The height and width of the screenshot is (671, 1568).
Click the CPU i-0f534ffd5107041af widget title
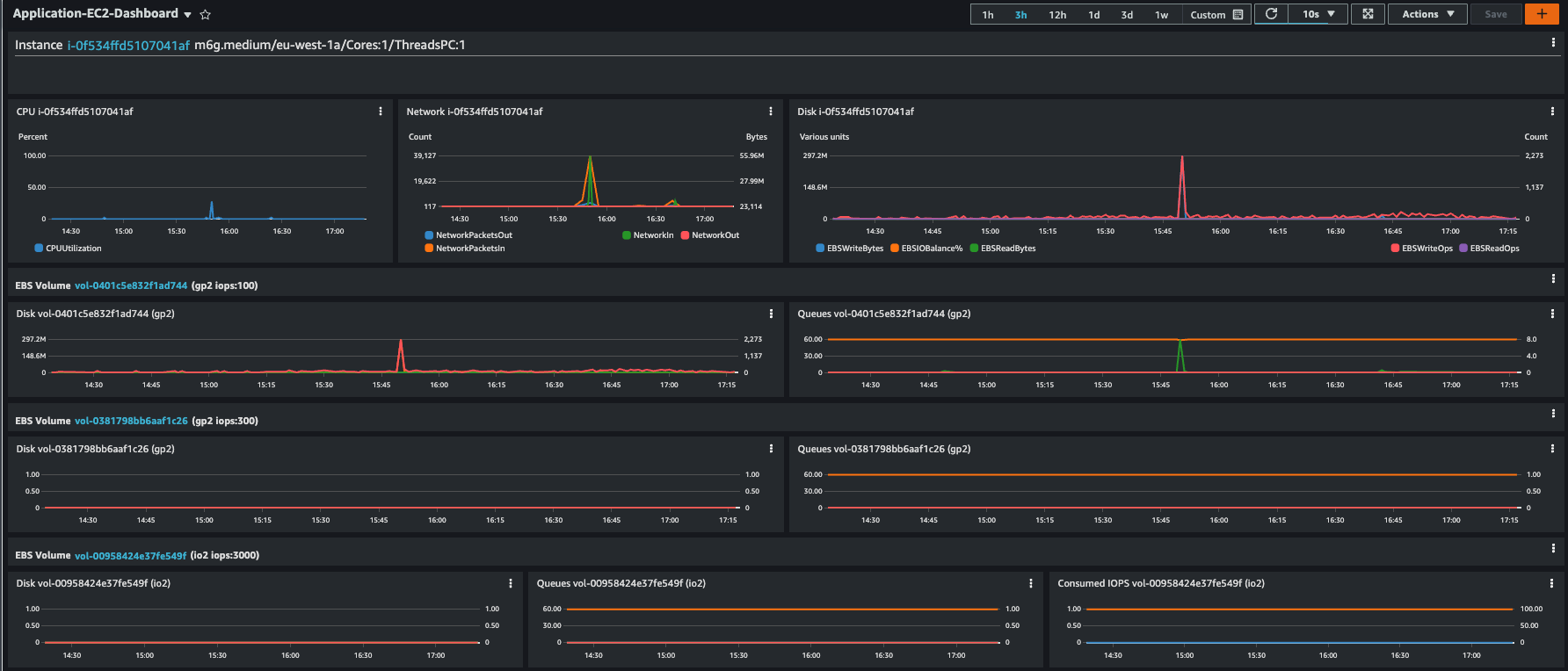[x=75, y=112]
